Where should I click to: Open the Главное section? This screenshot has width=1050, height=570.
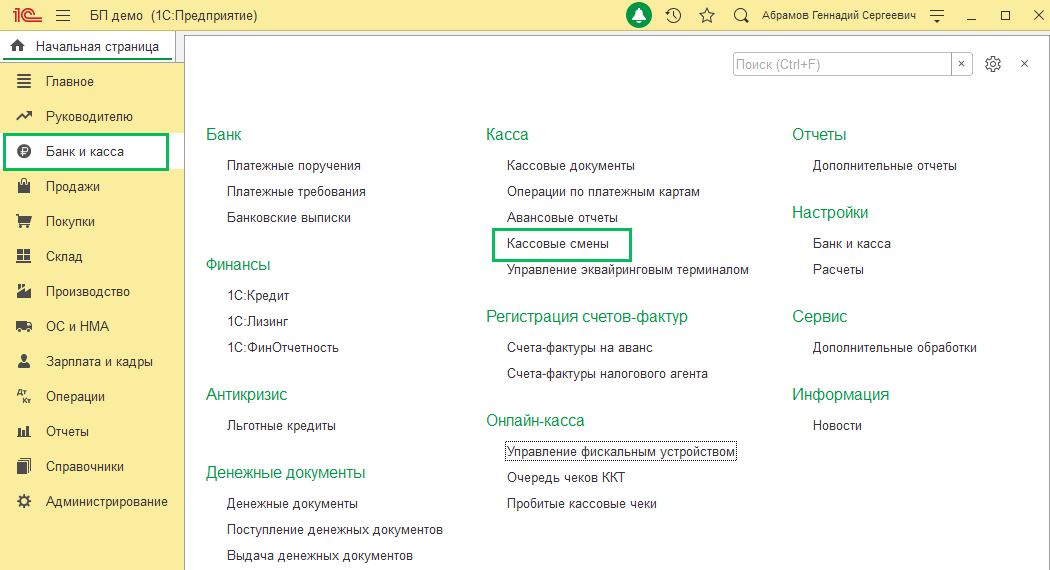point(70,82)
